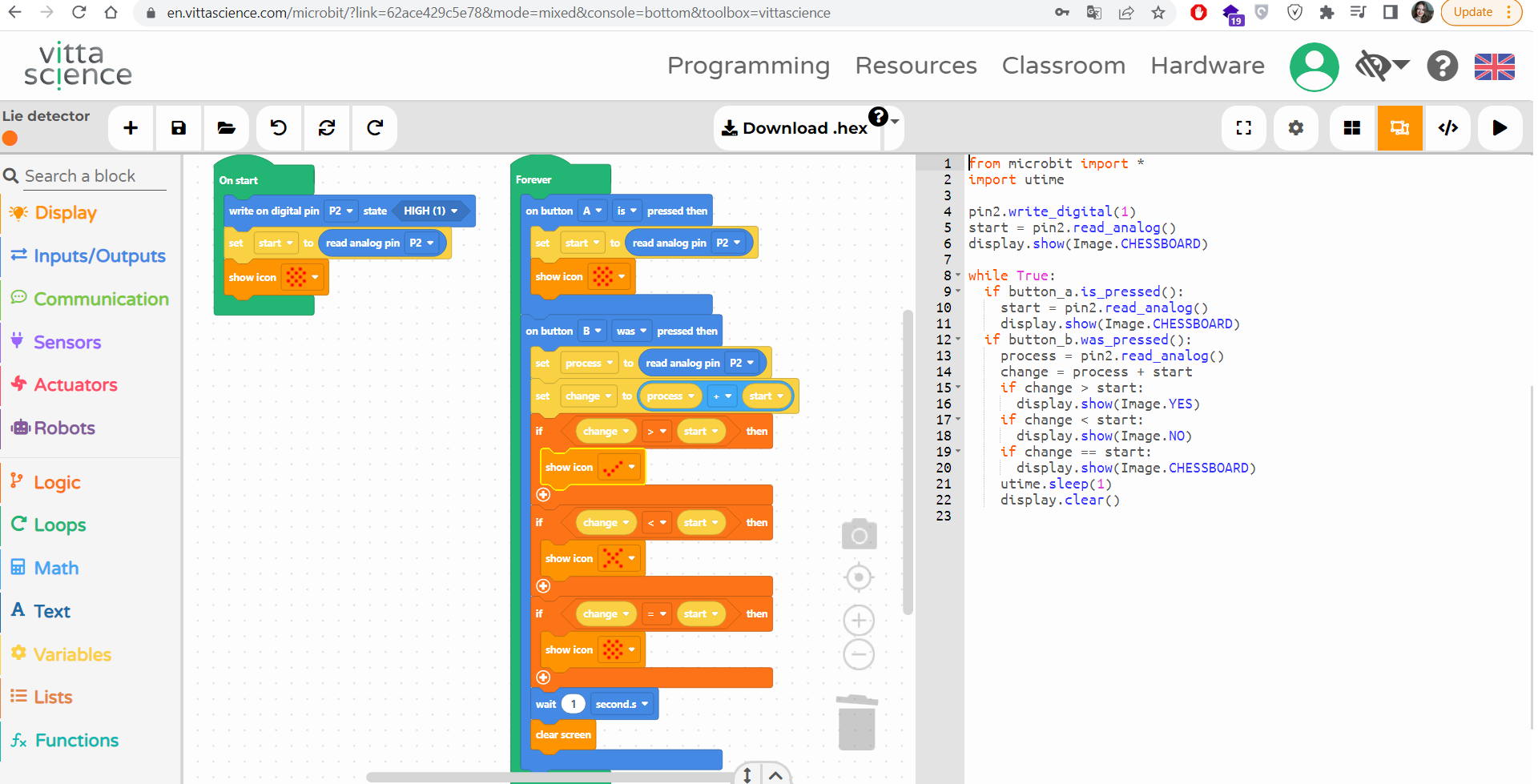Add else branch under change > start block

(x=543, y=495)
